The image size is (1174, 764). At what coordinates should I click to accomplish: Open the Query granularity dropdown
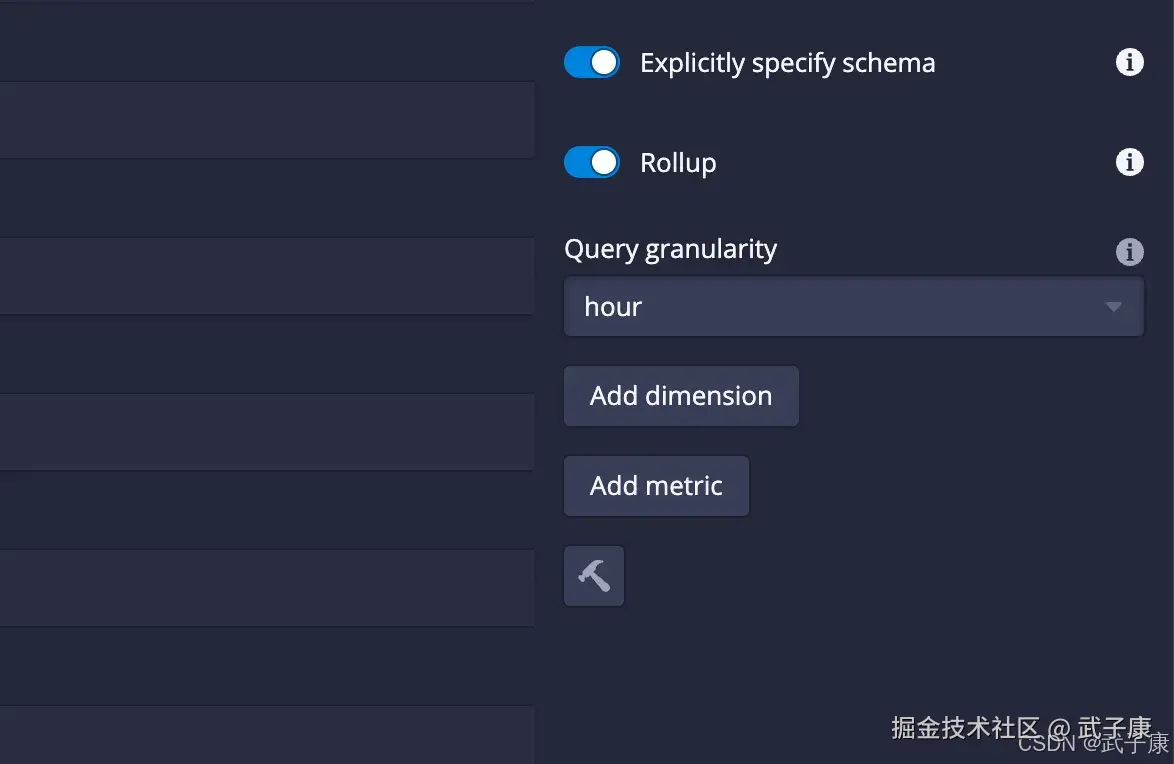(853, 306)
